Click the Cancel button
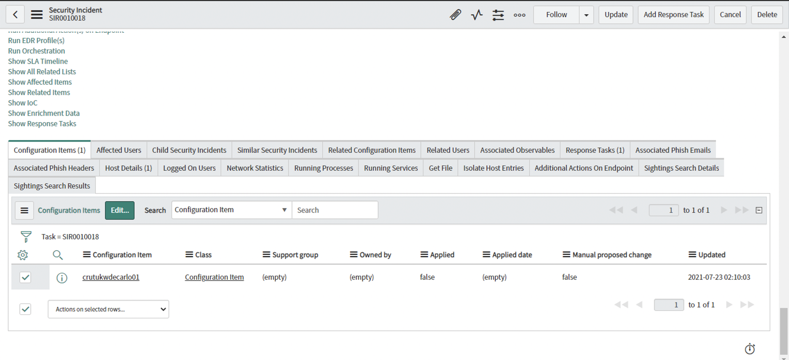 pyautogui.click(x=730, y=15)
